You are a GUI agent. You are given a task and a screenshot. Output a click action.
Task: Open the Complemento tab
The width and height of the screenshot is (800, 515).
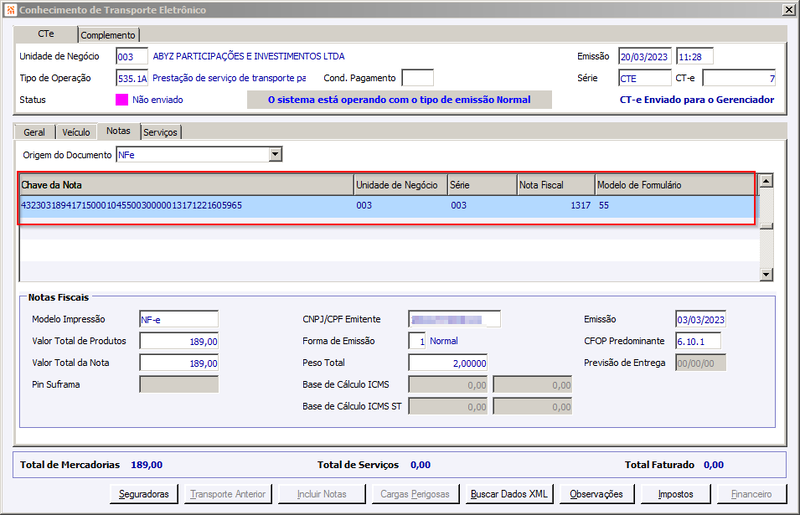tap(108, 35)
